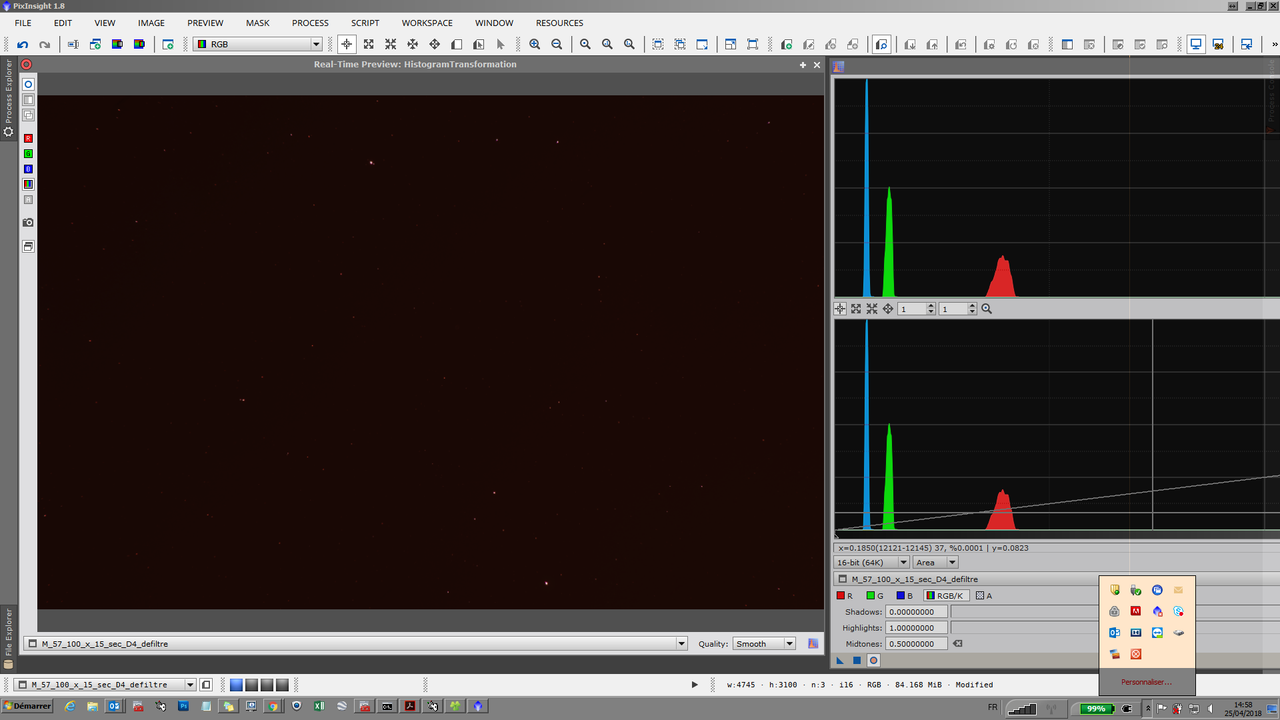Click the plus button on preview title bar
1280x720 pixels.
click(x=802, y=64)
